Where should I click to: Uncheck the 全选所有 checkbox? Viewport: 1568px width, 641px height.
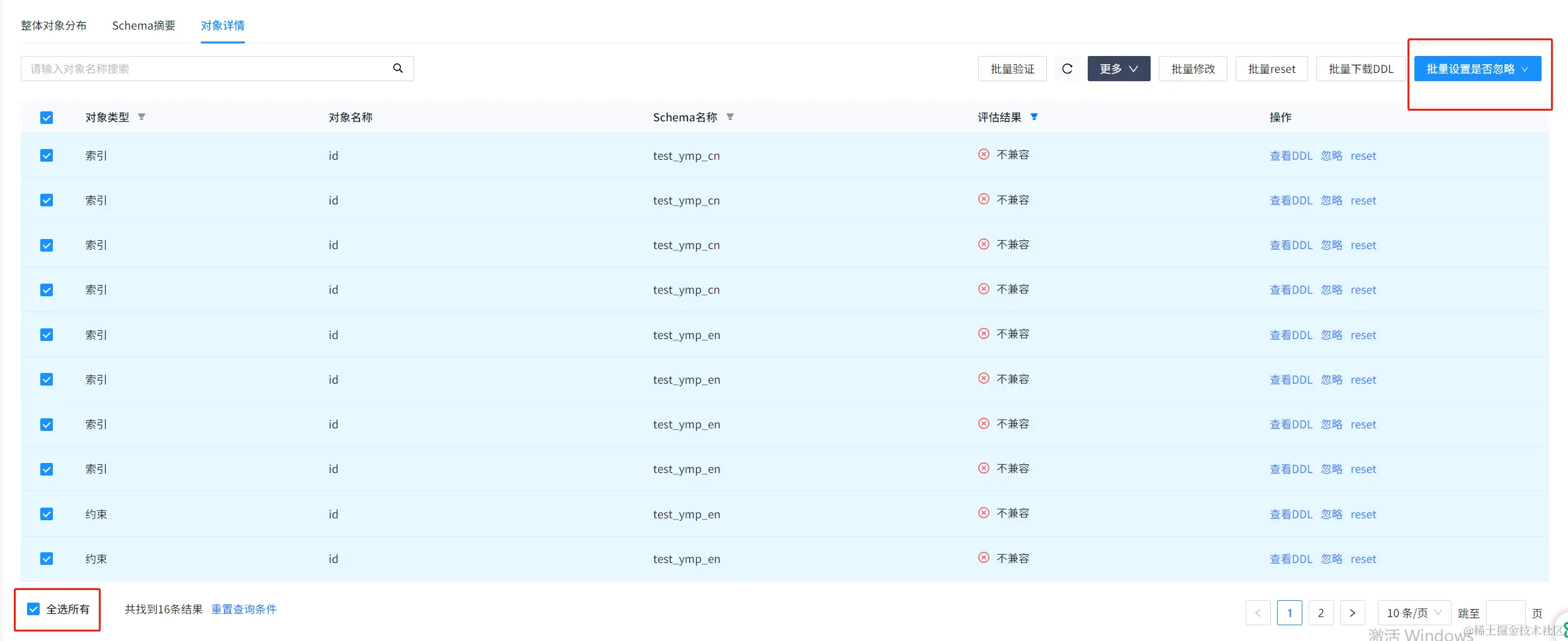tap(33, 609)
